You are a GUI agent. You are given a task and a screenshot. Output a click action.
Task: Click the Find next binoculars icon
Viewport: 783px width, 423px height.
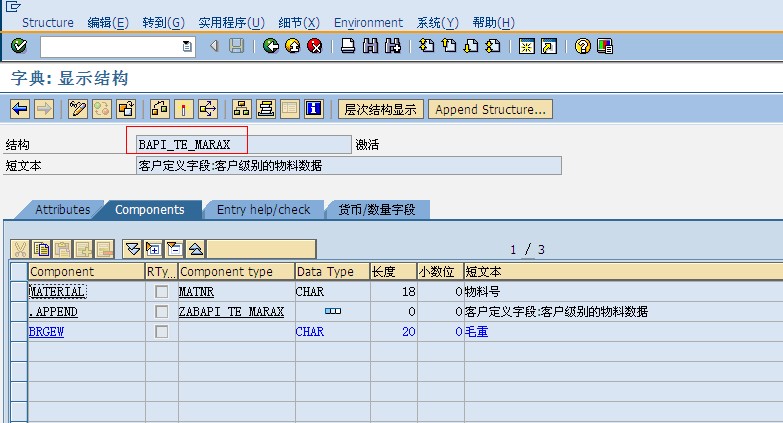(x=392, y=46)
